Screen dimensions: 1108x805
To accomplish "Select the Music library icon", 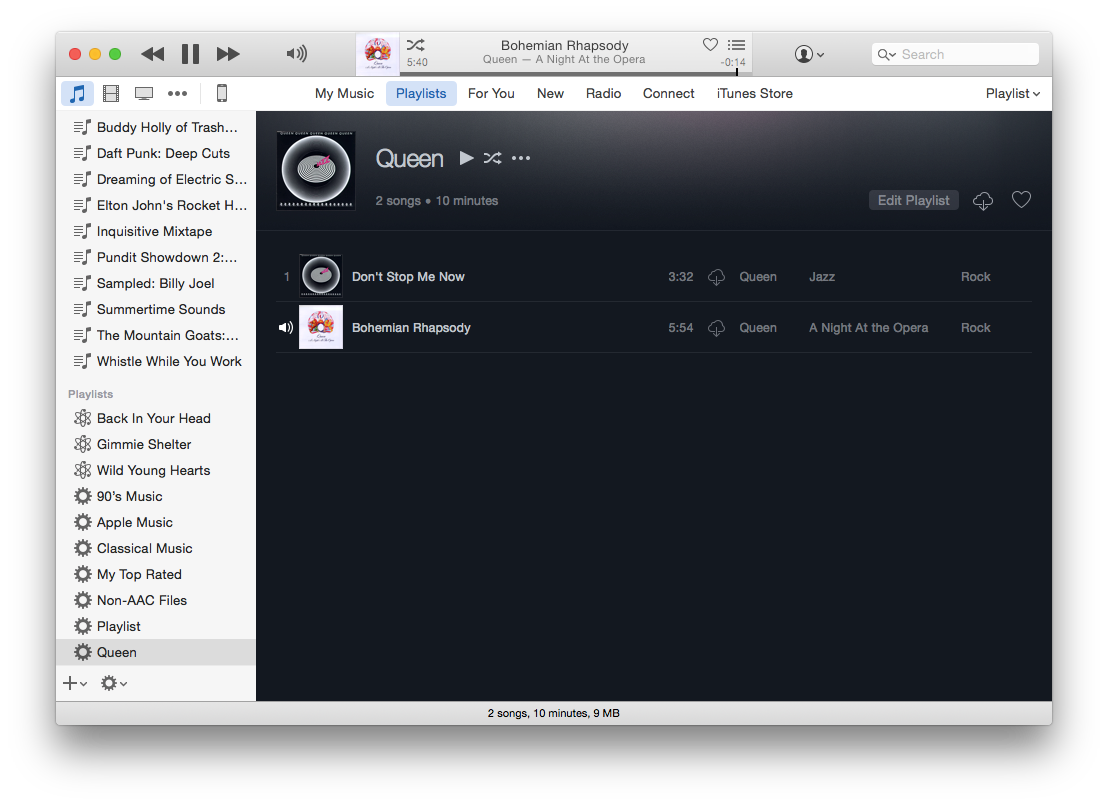I will (77, 93).
